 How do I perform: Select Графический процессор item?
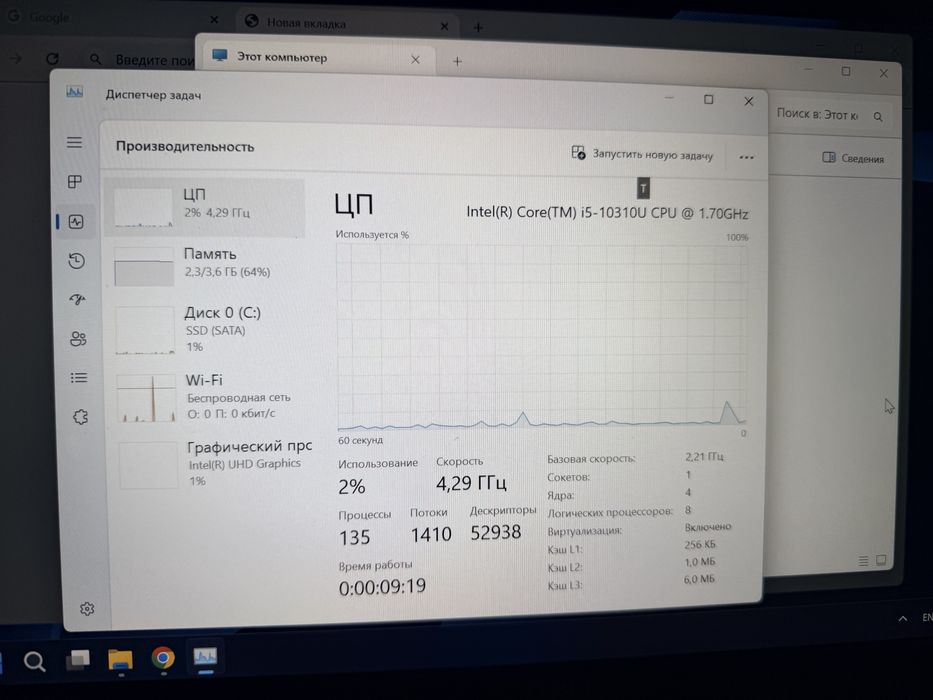click(212, 464)
